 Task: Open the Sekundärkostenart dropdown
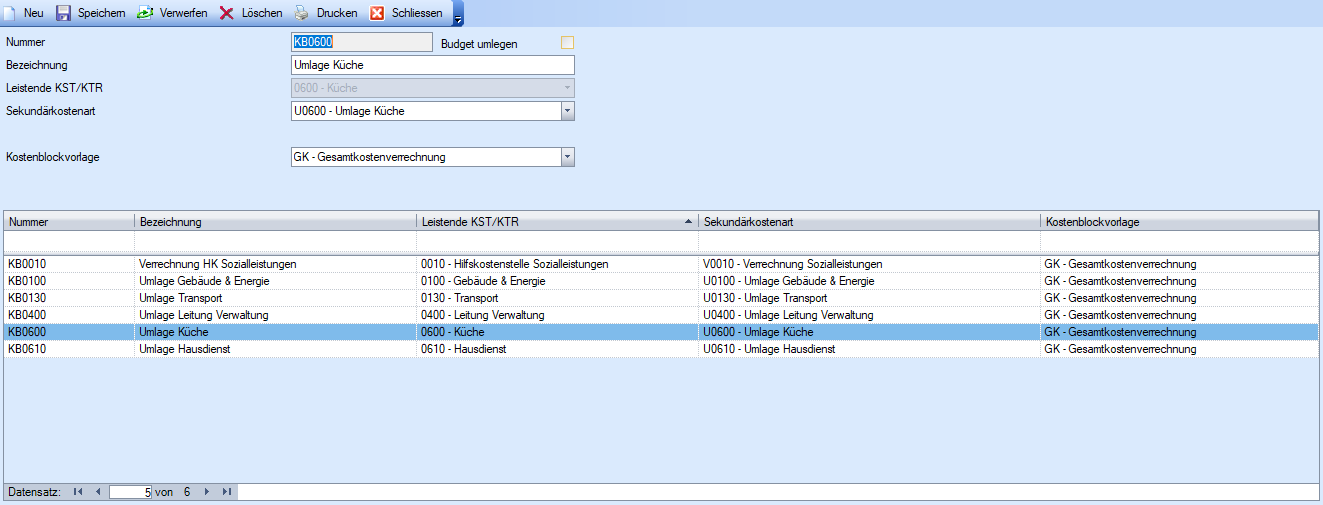point(567,111)
